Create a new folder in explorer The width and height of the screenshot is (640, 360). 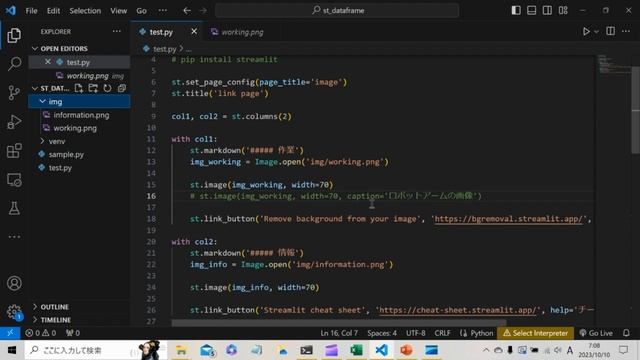pyautogui.click(x=93, y=88)
